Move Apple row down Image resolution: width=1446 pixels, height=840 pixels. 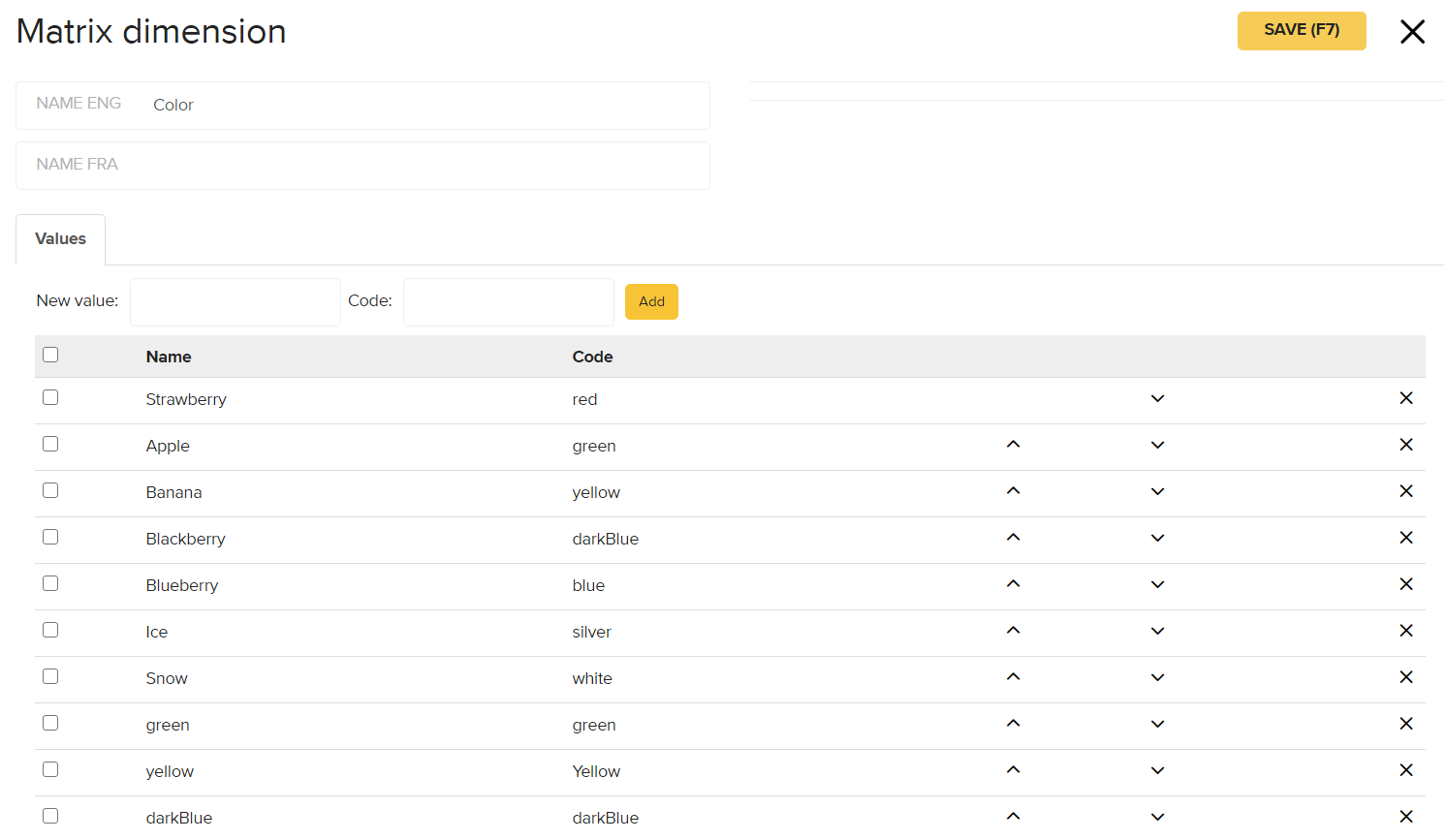pyautogui.click(x=1157, y=446)
